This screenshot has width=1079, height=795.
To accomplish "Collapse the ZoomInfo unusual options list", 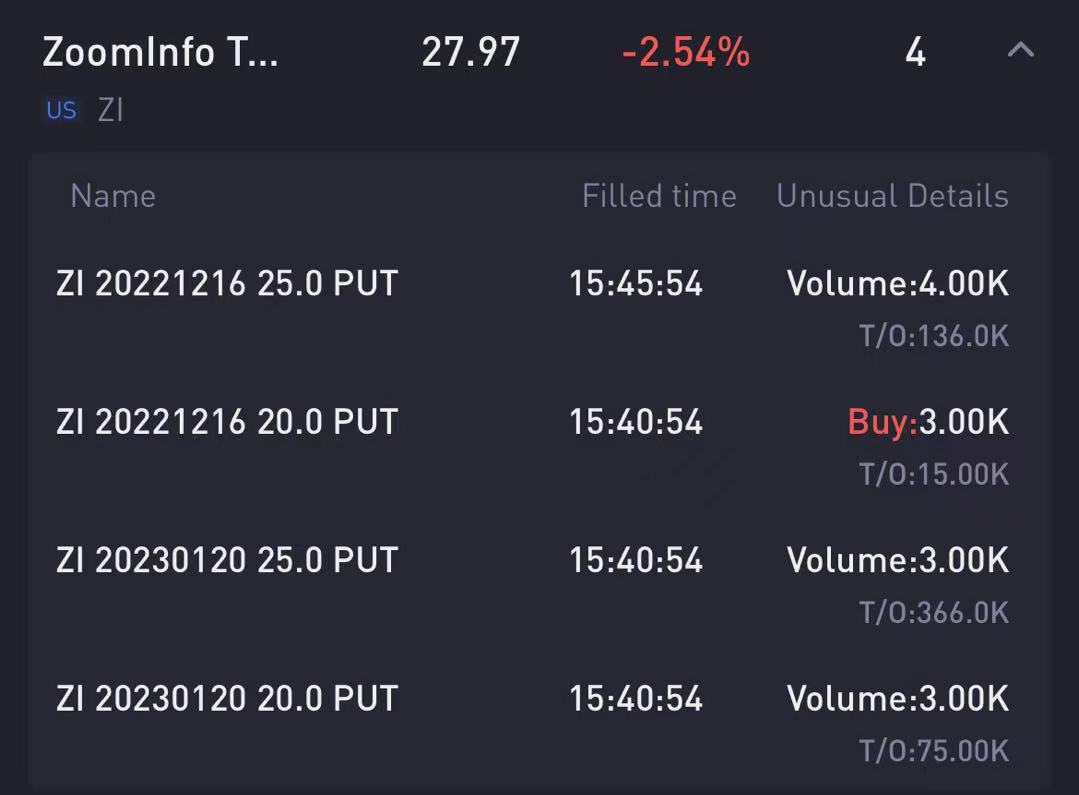I will point(1020,50).
